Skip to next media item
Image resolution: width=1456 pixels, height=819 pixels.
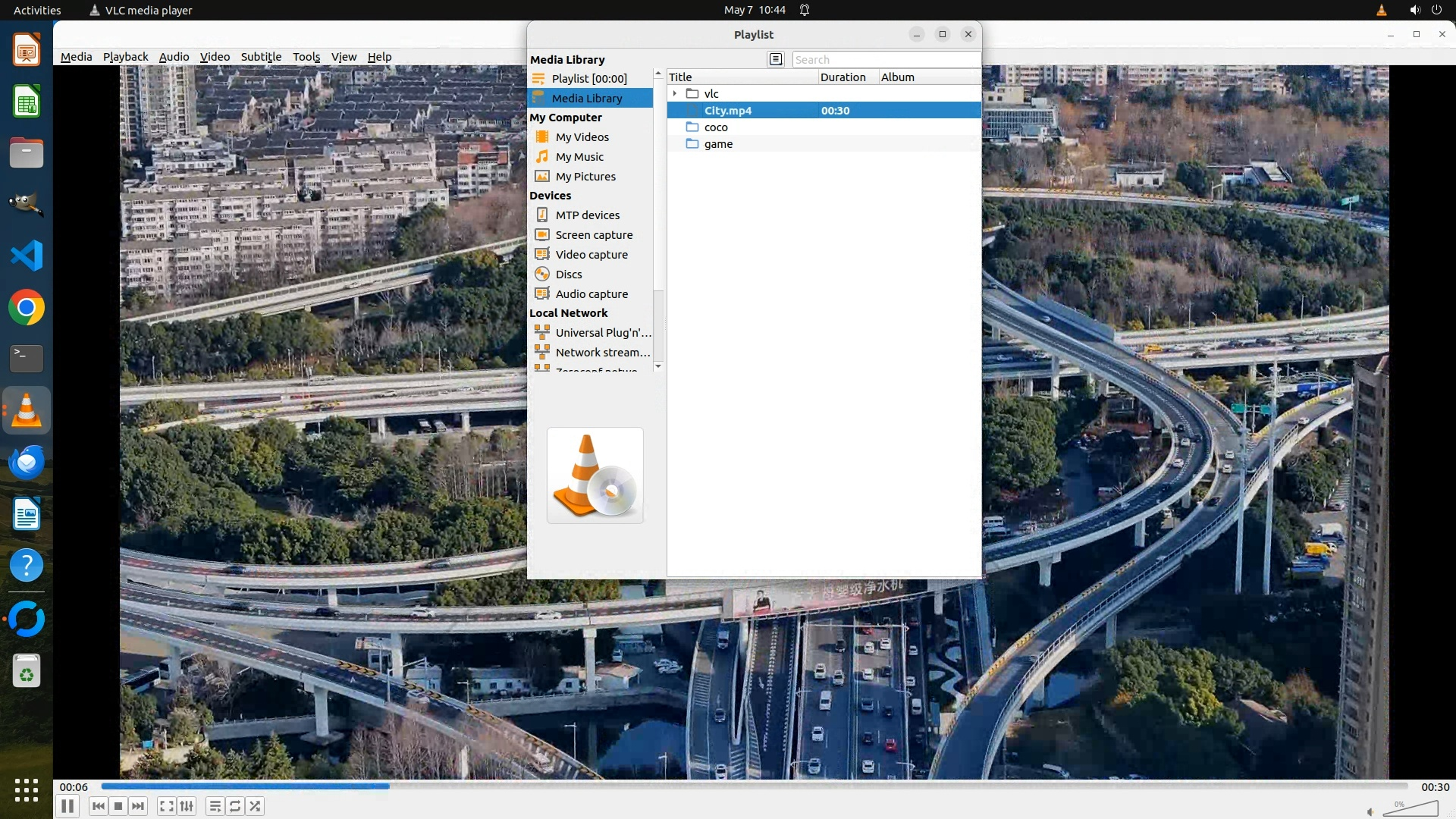pos(138,806)
